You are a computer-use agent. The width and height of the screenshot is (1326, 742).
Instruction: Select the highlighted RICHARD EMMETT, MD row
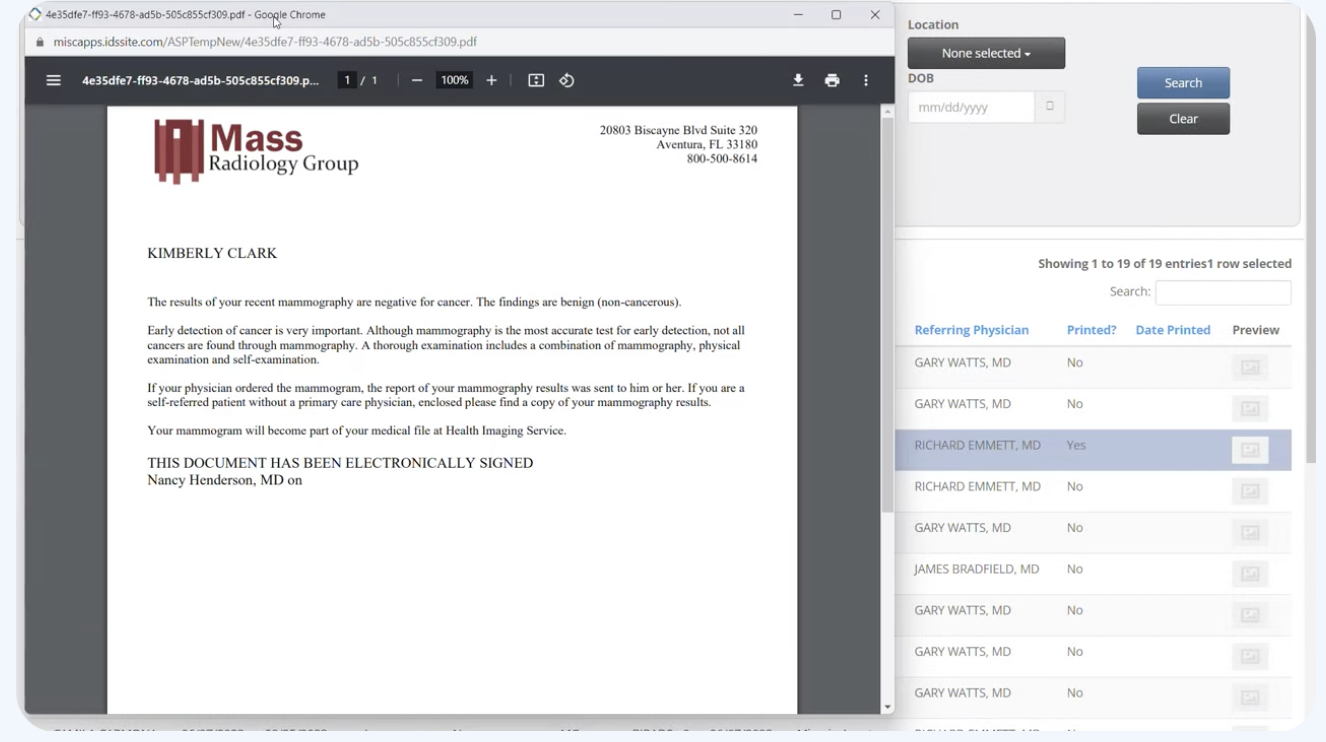(x=1093, y=450)
